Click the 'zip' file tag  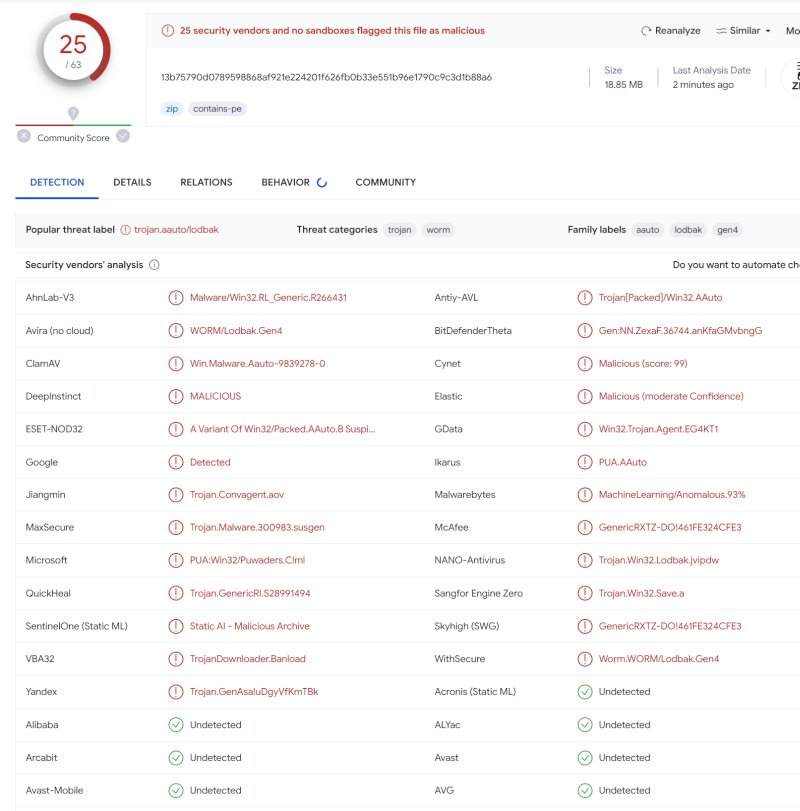[172, 109]
